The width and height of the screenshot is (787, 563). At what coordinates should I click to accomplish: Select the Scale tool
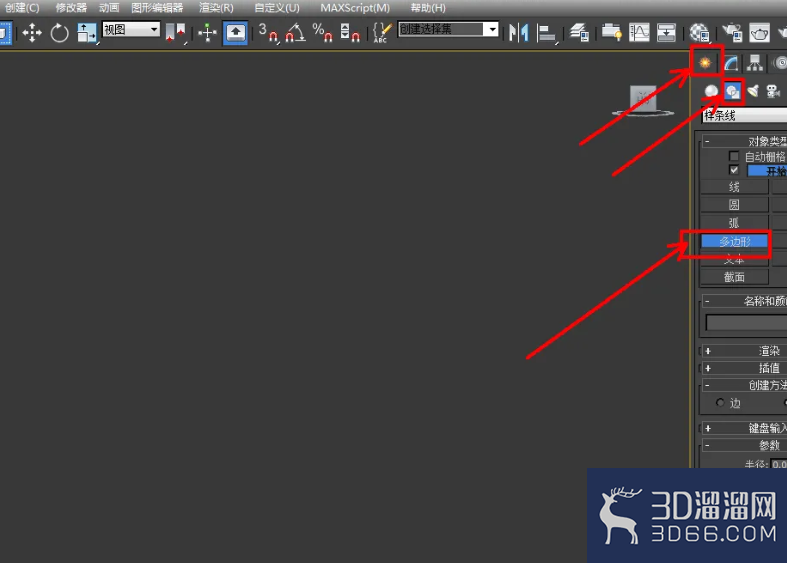coord(86,33)
